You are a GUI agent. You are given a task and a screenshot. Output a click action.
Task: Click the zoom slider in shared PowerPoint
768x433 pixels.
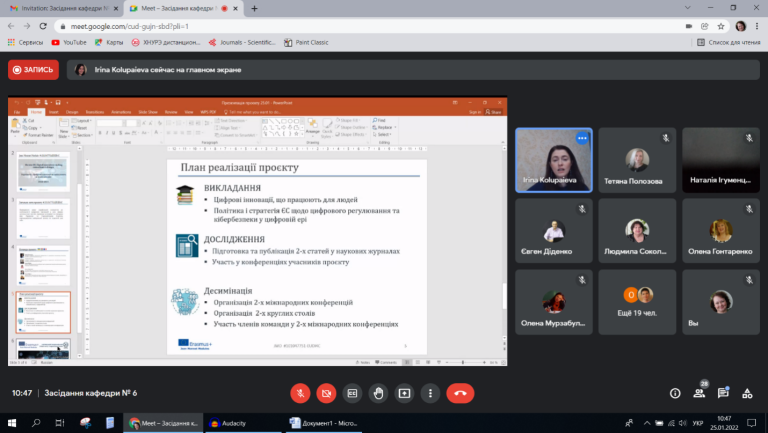(x=463, y=362)
